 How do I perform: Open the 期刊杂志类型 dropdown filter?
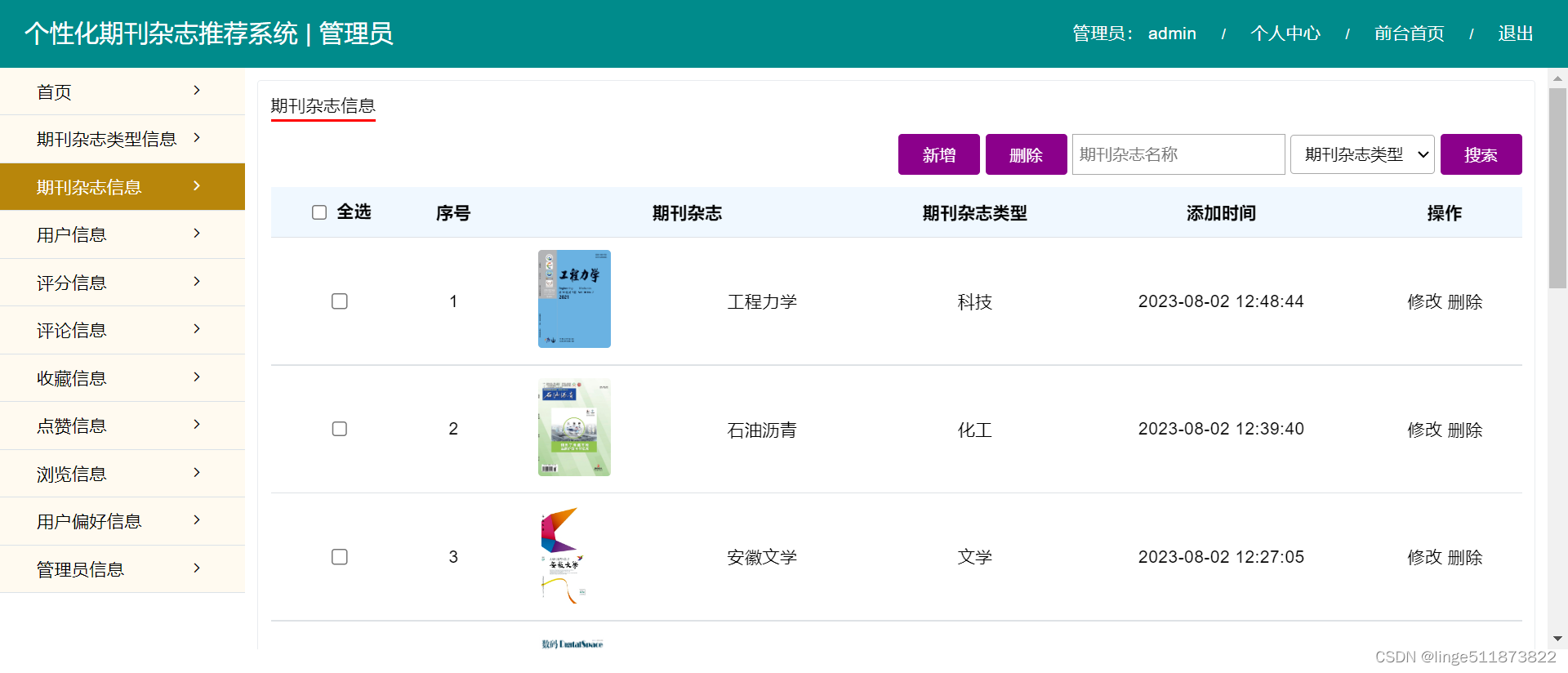(x=1362, y=154)
